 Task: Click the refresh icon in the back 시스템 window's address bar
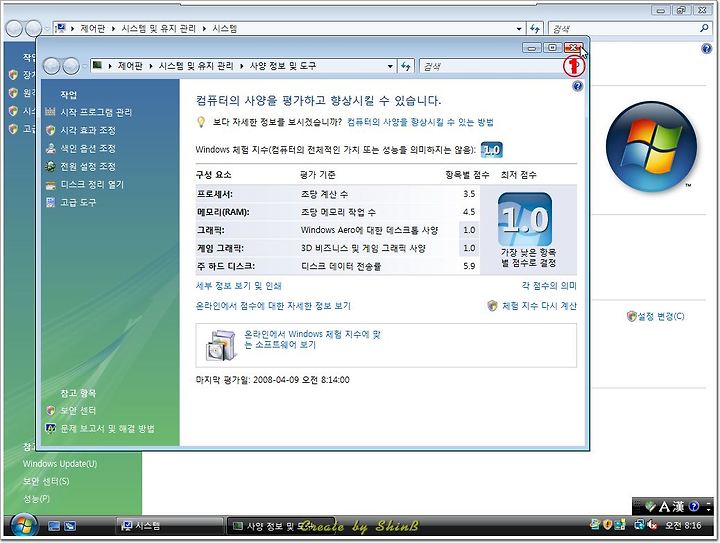534,28
